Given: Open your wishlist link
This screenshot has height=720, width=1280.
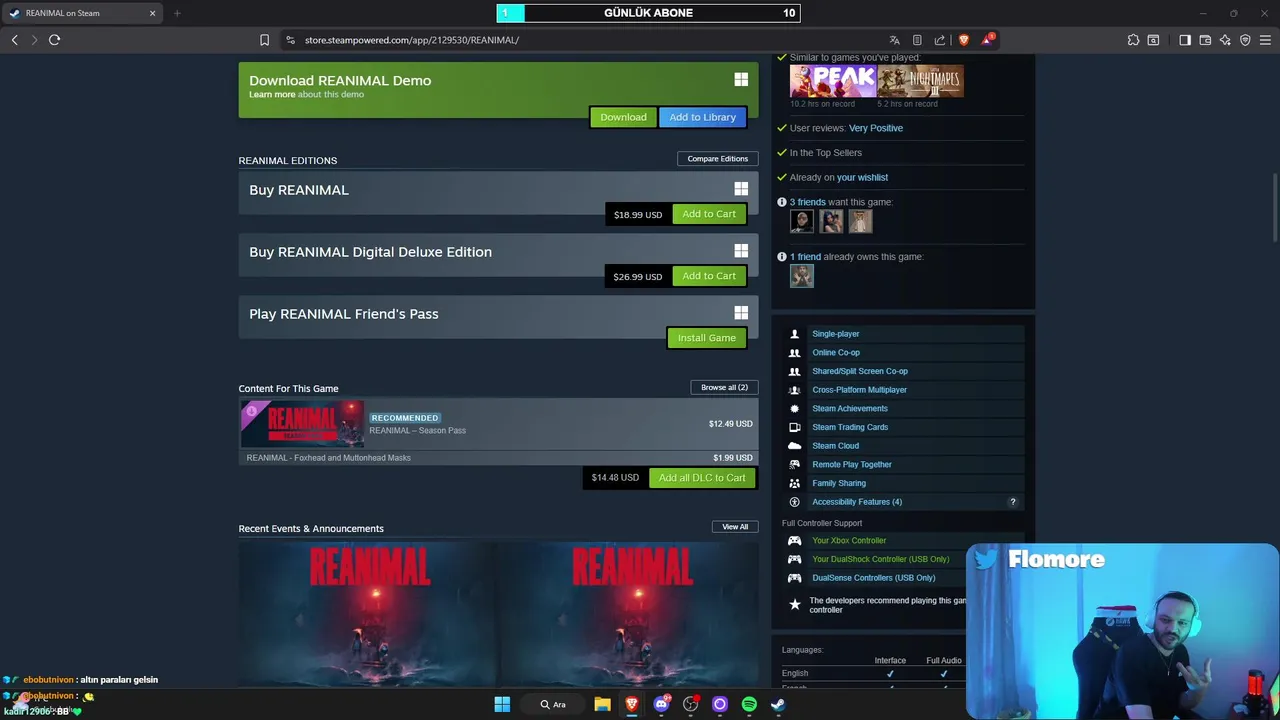Looking at the screenshot, I should point(862,177).
